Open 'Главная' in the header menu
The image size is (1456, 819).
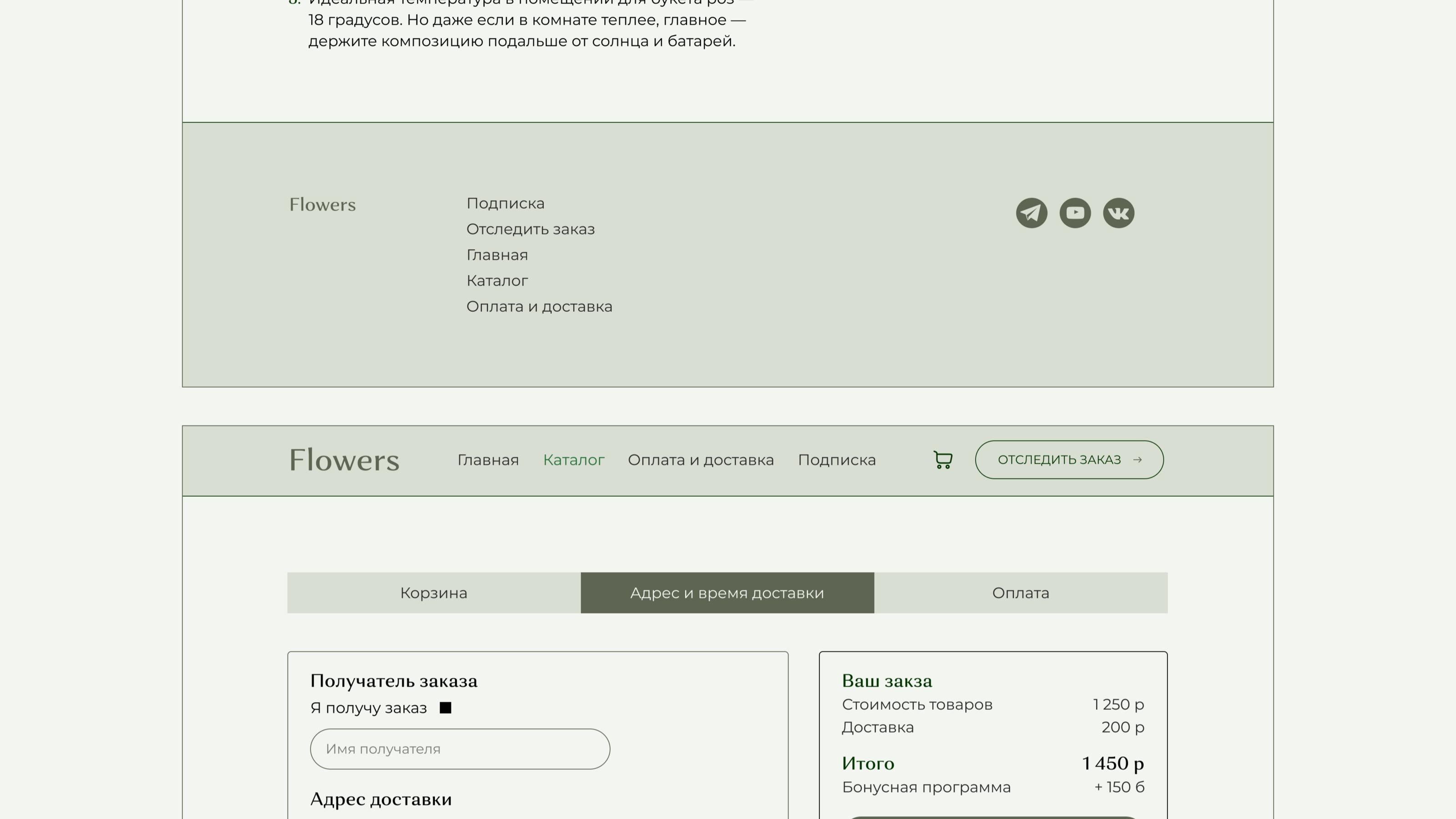[488, 460]
